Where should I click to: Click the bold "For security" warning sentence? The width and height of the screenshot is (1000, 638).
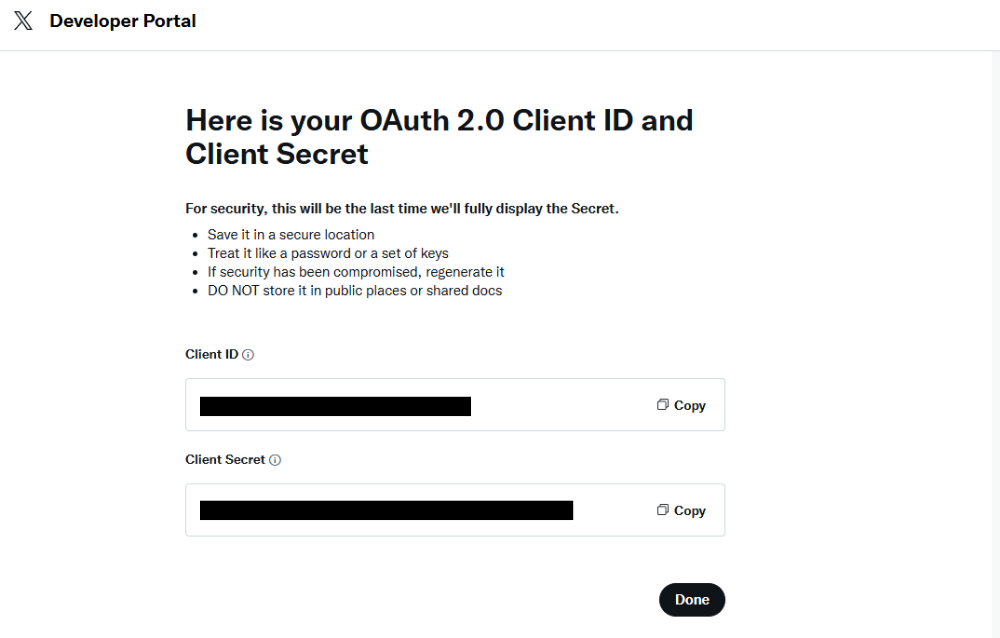pos(402,209)
